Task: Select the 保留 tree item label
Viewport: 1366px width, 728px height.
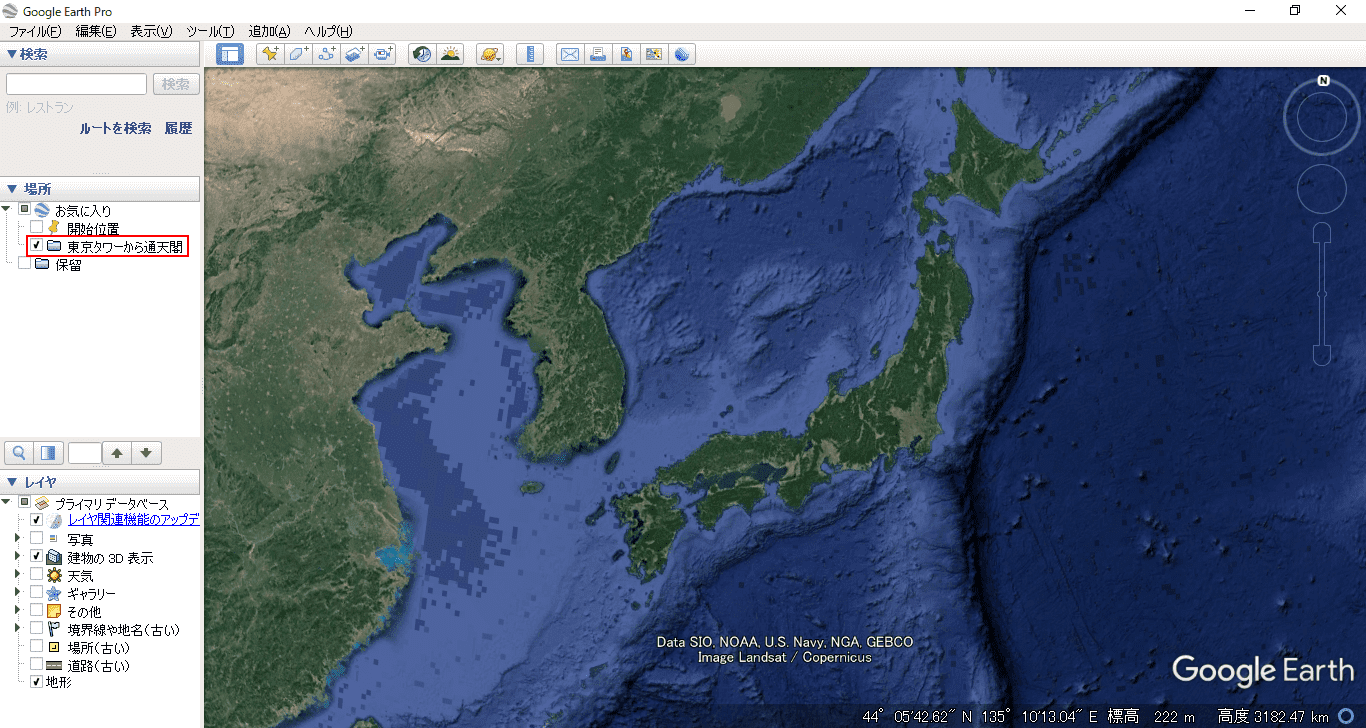Action: click(68, 264)
